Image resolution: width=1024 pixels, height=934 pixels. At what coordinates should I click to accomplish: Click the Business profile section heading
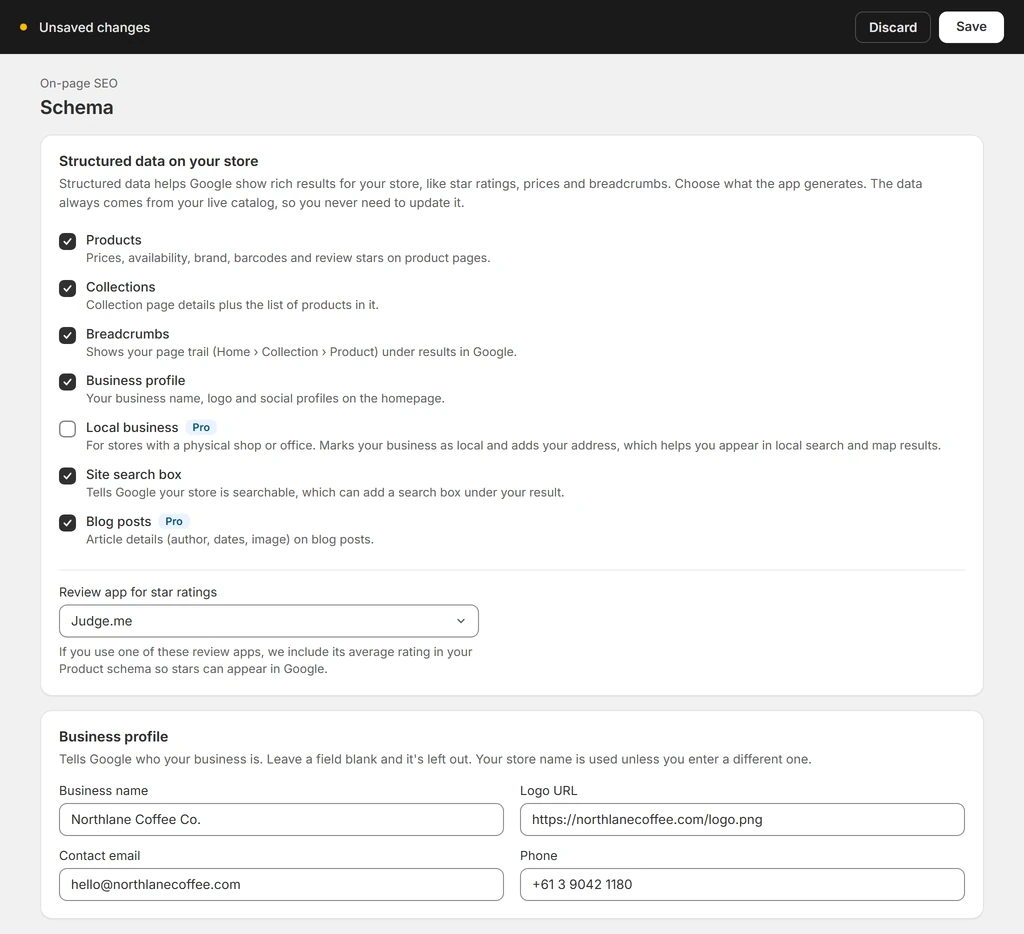114,736
